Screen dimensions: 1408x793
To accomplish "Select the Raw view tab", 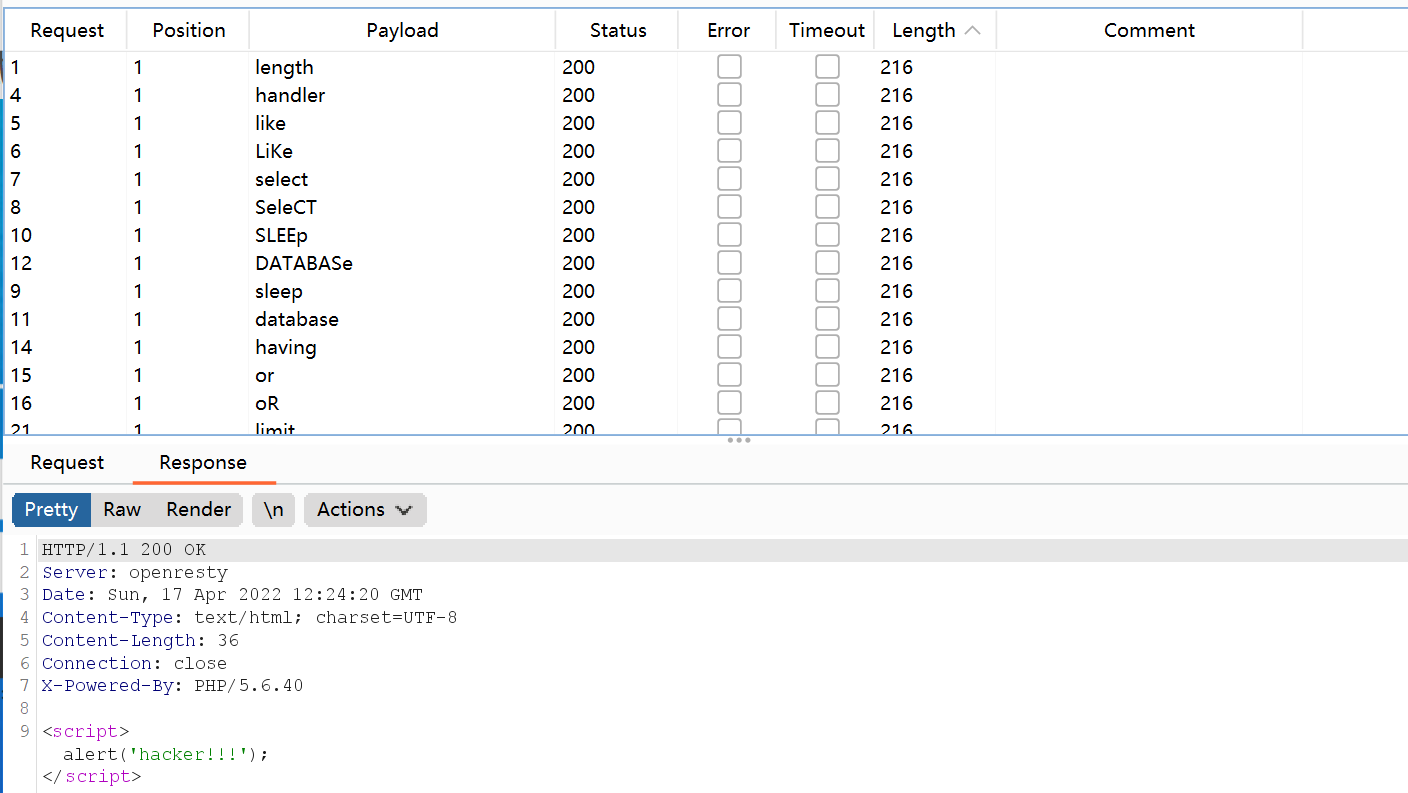I will click(122, 509).
